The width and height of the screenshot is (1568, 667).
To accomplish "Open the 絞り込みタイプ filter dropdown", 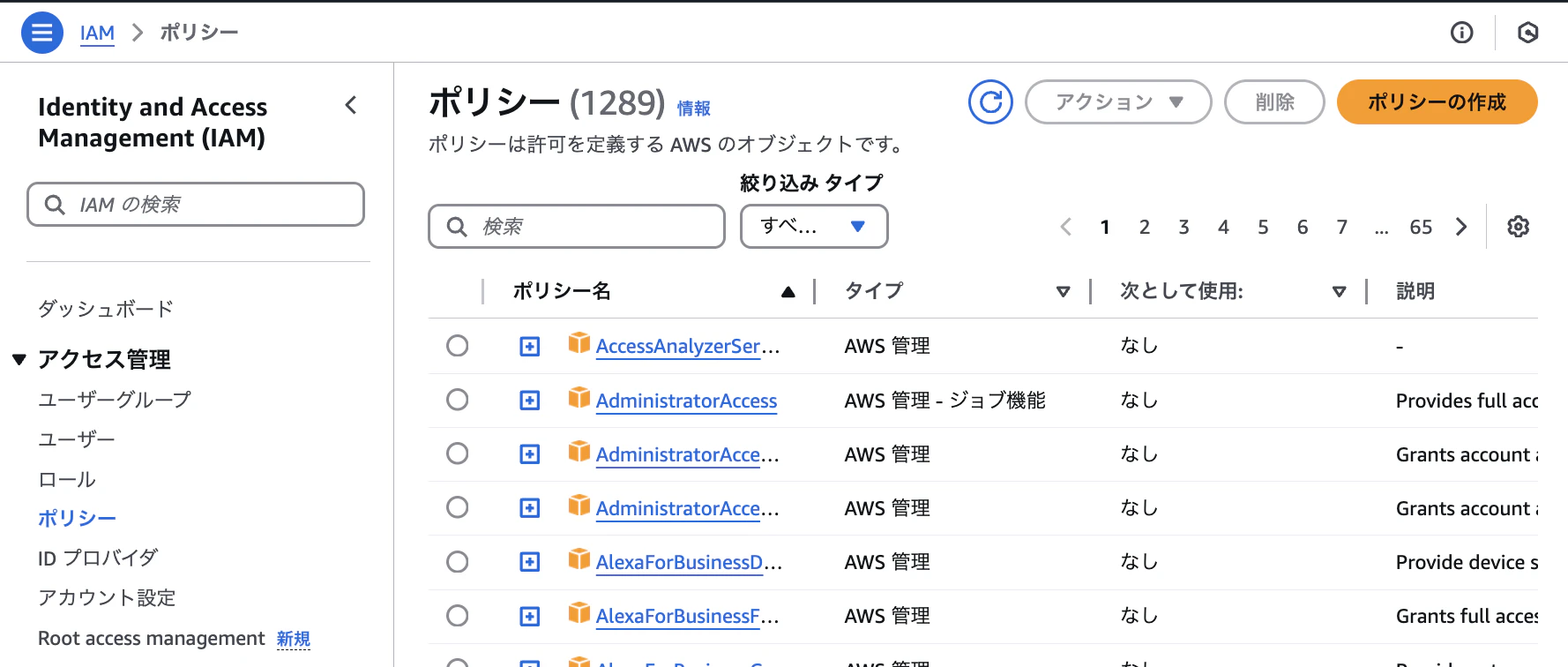I will pos(814,227).
